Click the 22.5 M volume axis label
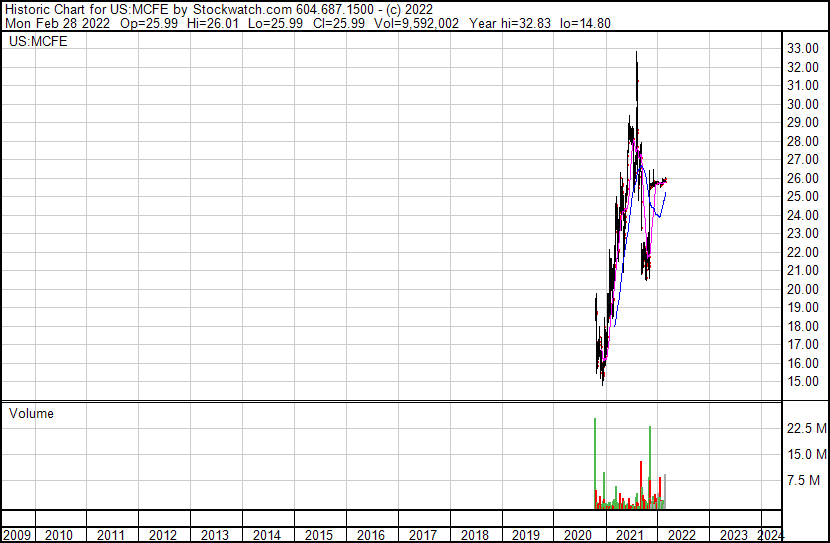Image resolution: width=830 pixels, height=543 pixels. pos(806,428)
